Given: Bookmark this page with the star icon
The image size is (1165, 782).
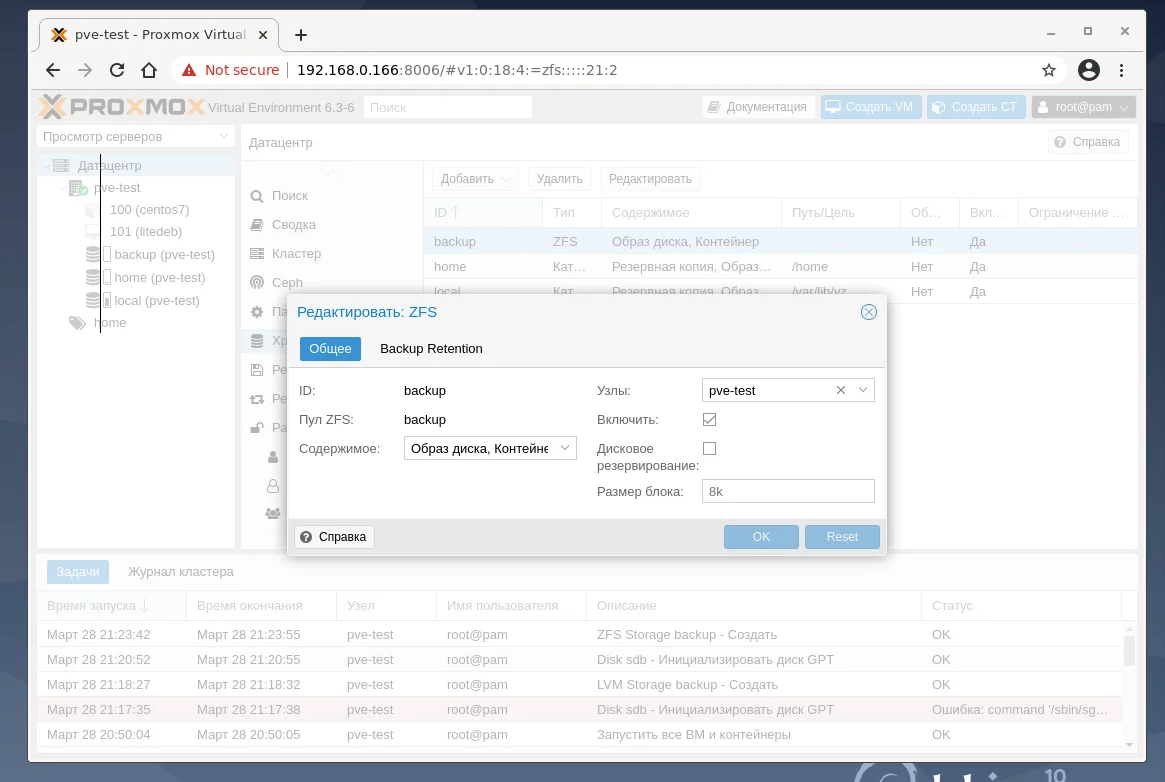Looking at the screenshot, I should click(1048, 70).
